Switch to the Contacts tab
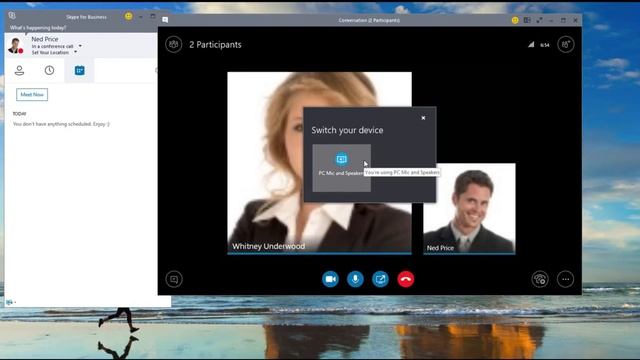The image size is (640, 360). [19, 70]
